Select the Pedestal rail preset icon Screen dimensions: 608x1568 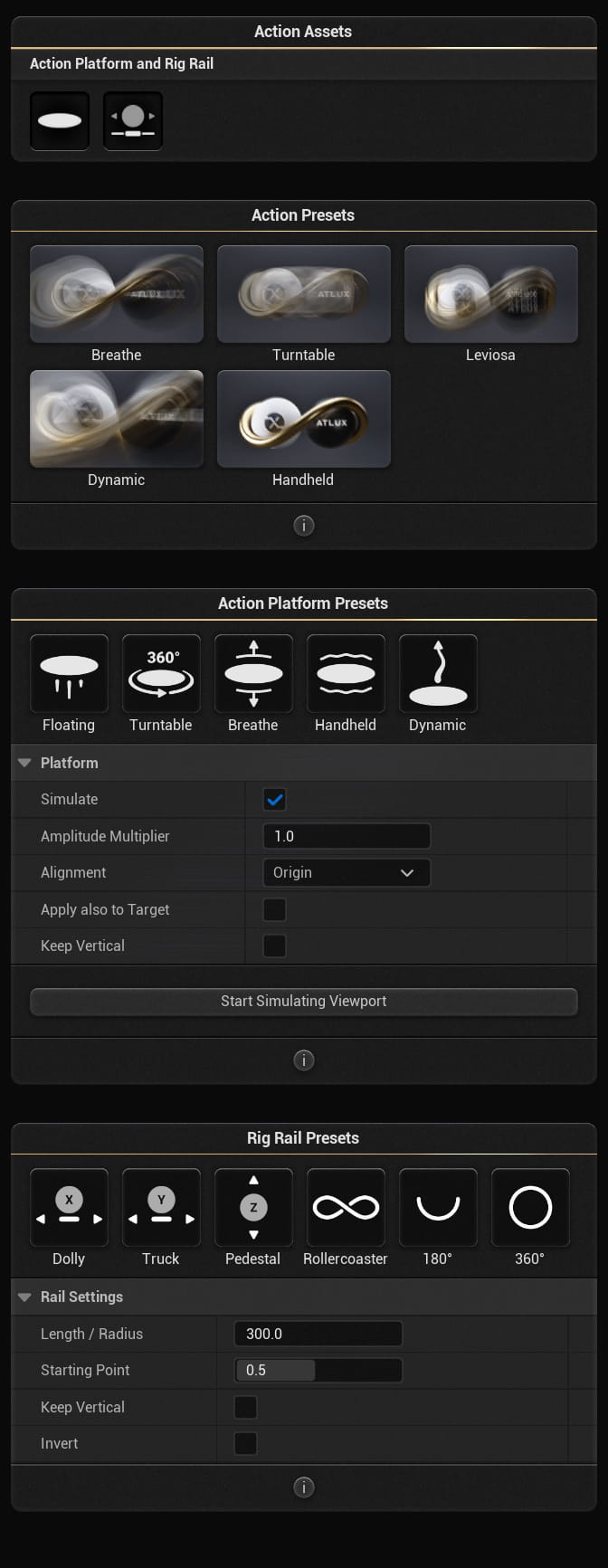pos(253,1208)
